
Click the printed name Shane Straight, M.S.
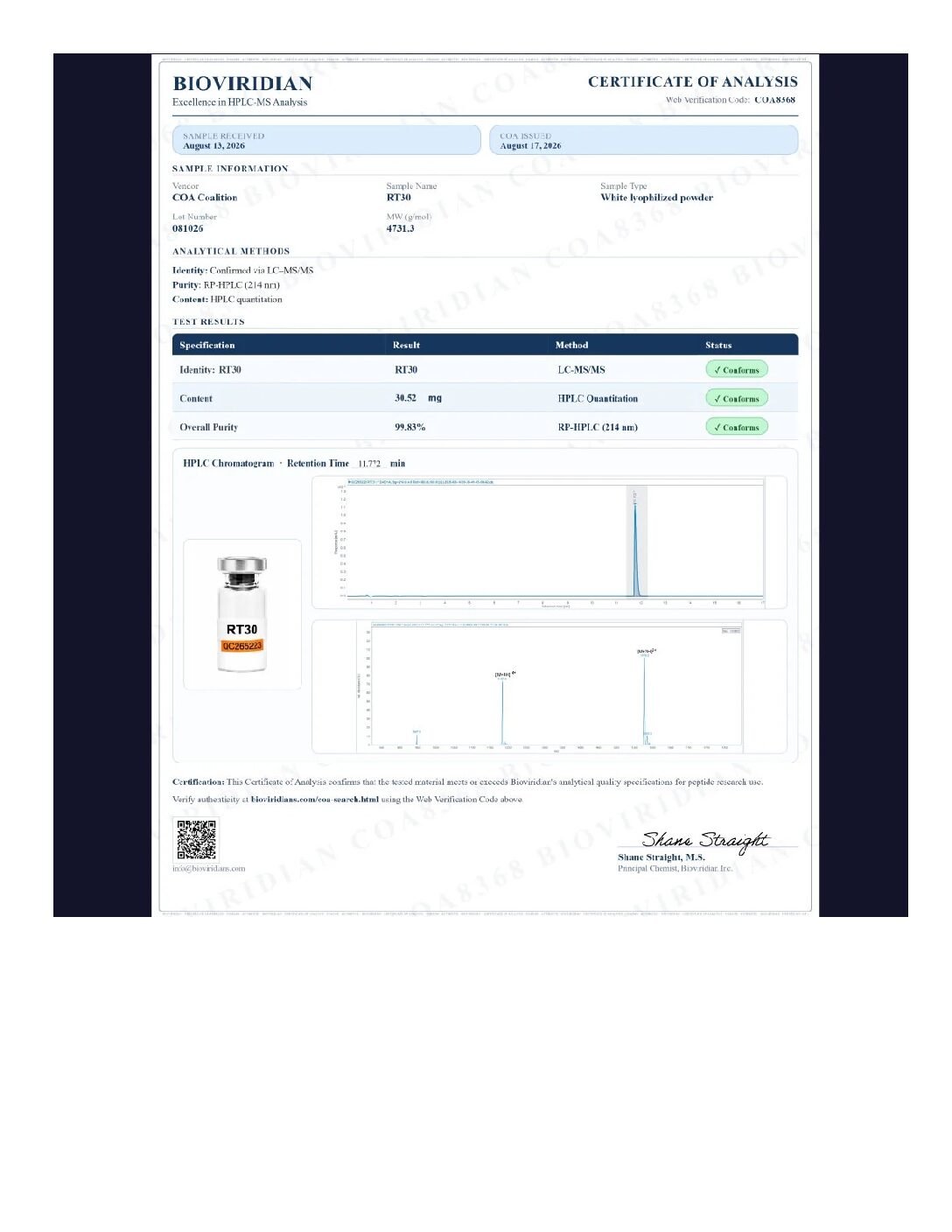[661, 857]
